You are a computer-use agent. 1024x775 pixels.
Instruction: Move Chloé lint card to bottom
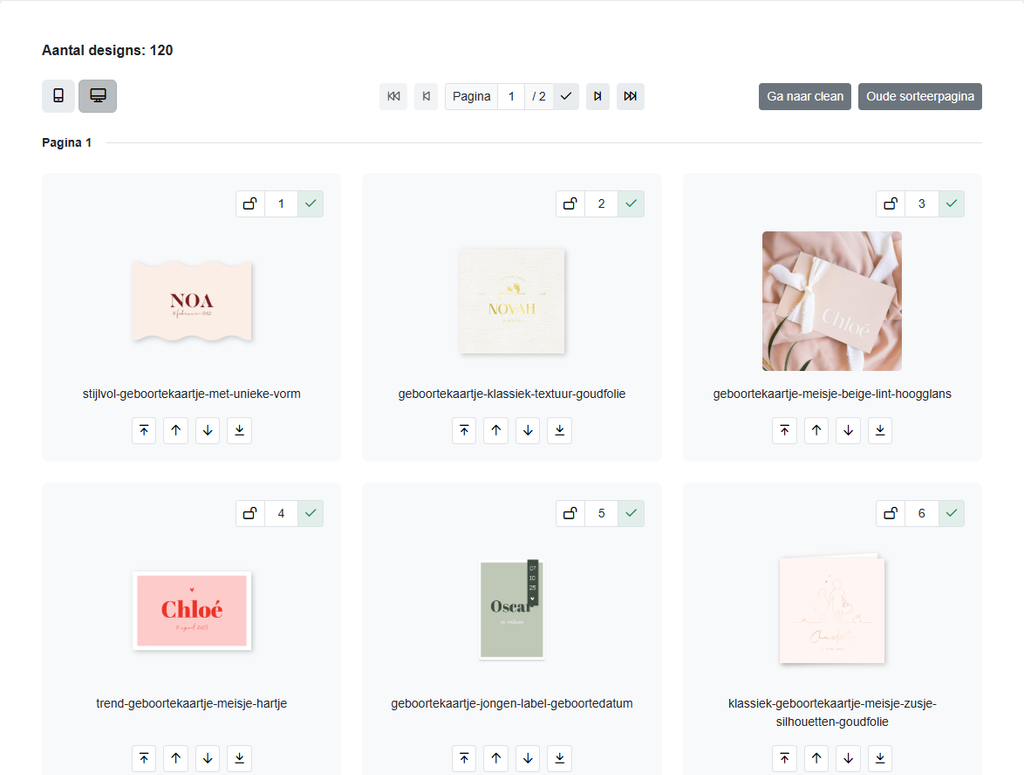[x=880, y=430]
